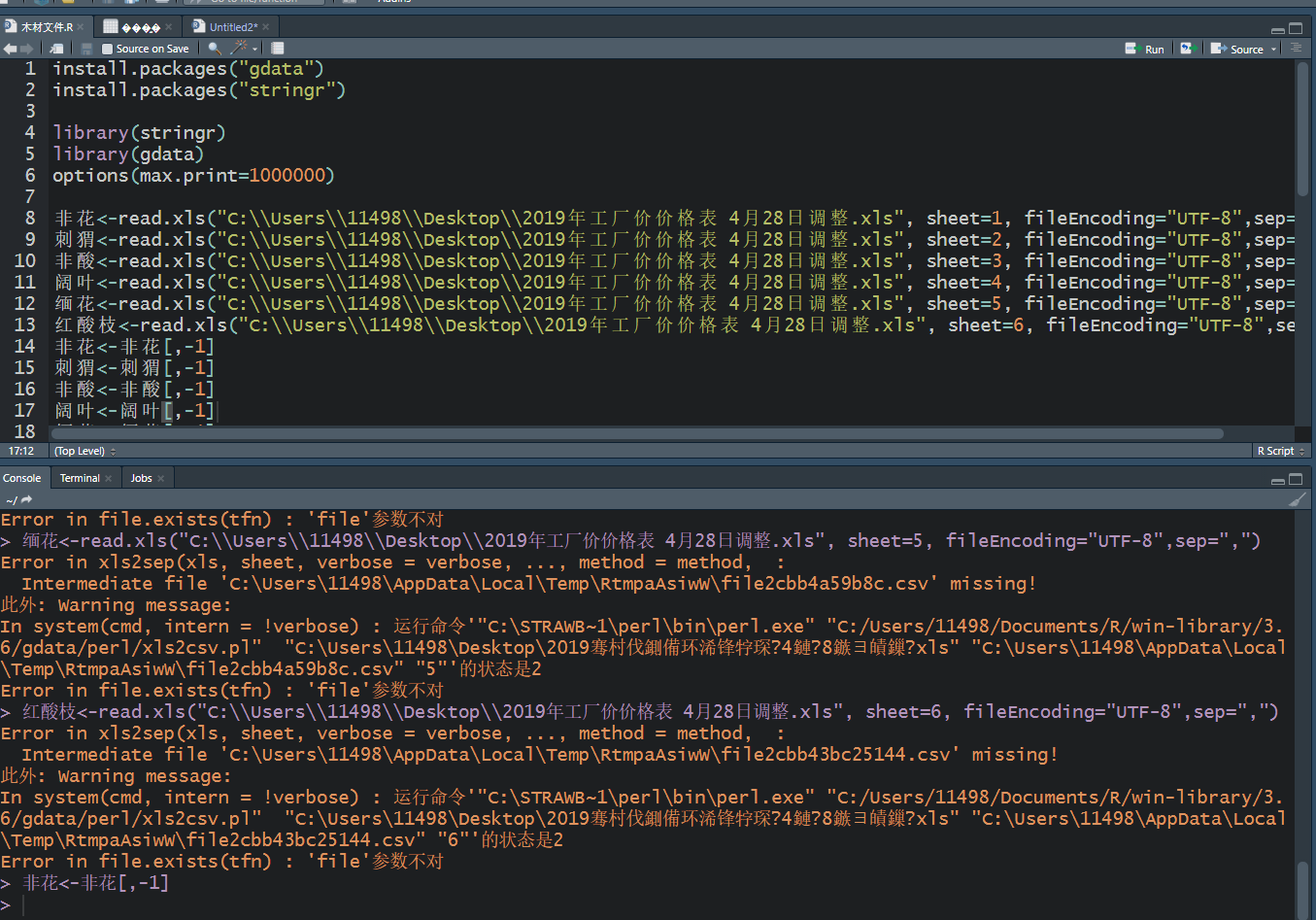This screenshot has height=920, width=1316.
Task: Clear console with the broom icon
Action: click(1297, 500)
